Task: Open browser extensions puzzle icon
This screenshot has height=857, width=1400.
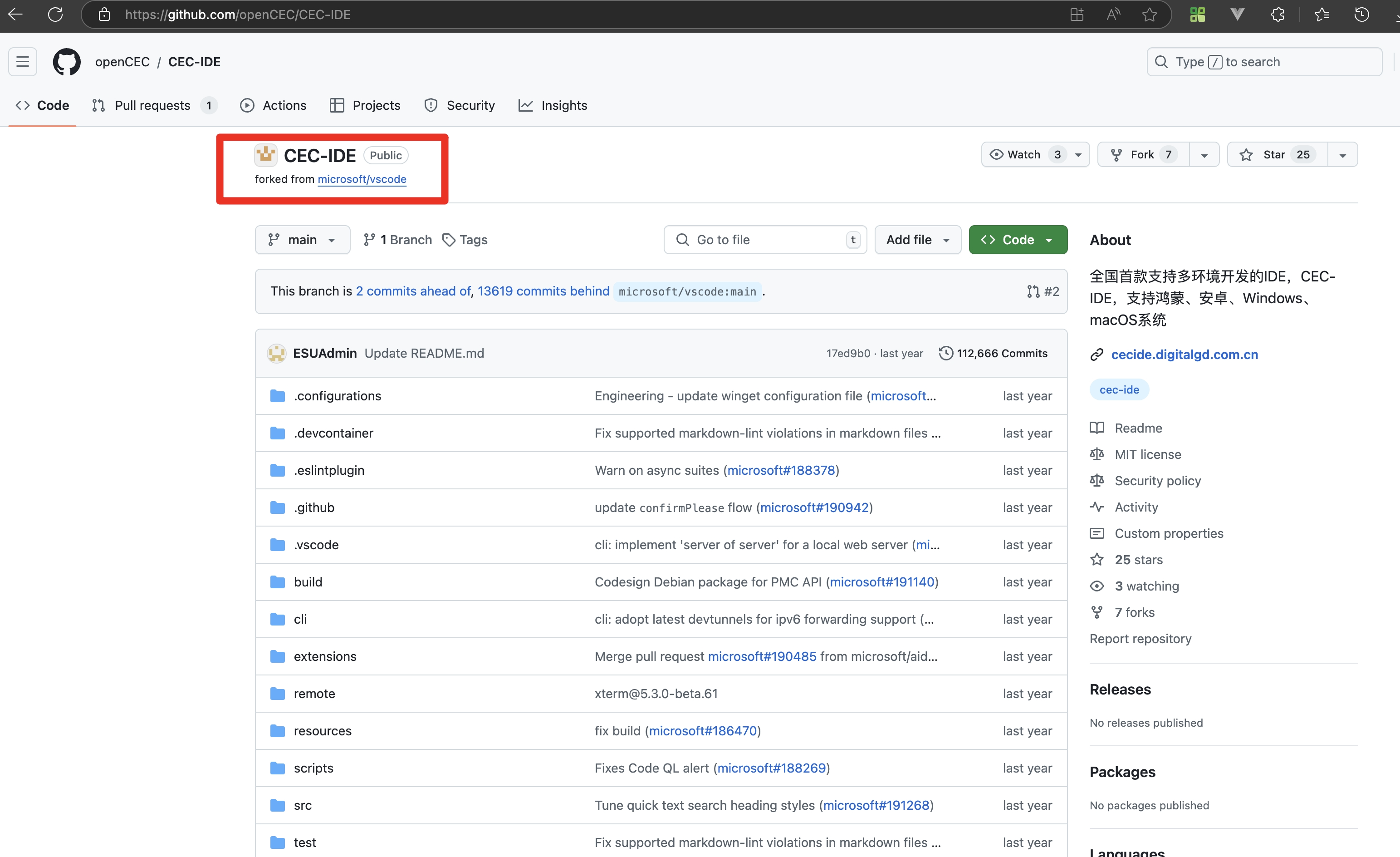Action: click(x=1278, y=14)
